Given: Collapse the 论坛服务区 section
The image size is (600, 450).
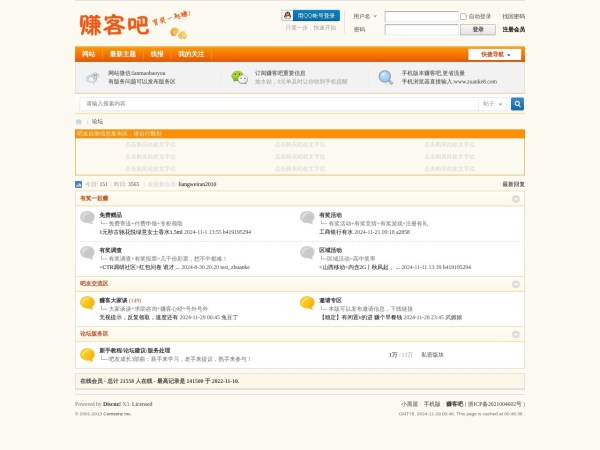Looking at the screenshot, I should click(516, 334).
